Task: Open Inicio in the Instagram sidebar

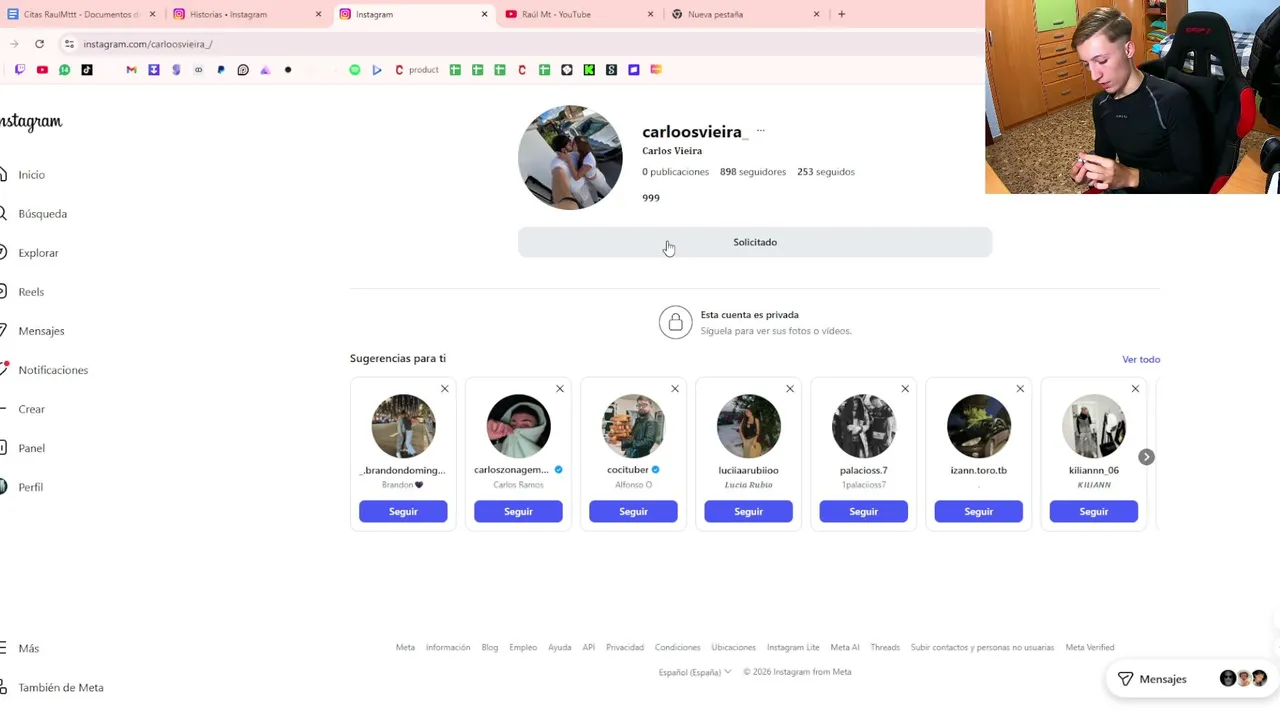Action: [x=22, y=175]
